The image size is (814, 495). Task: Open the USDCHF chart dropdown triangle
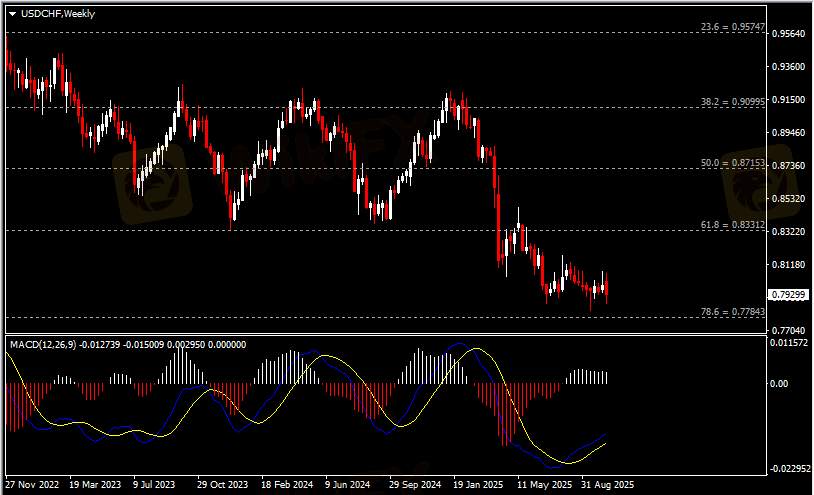12,14
